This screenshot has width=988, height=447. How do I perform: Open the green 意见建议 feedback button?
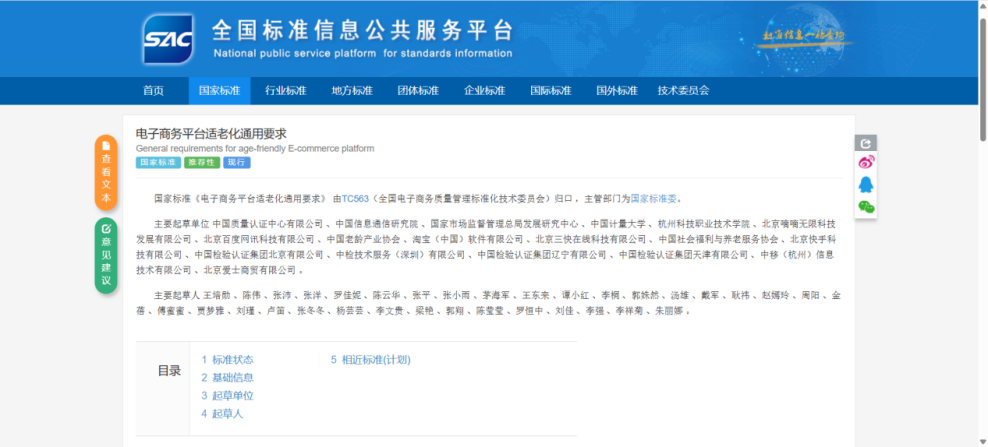tap(106, 256)
